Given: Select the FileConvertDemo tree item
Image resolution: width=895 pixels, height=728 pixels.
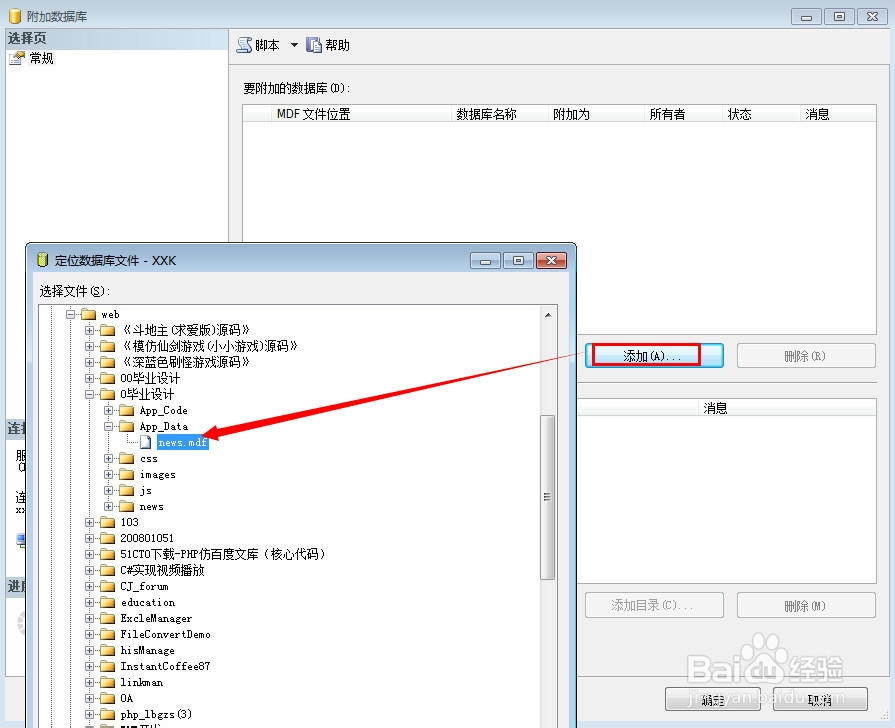Looking at the screenshot, I should pos(165,634).
